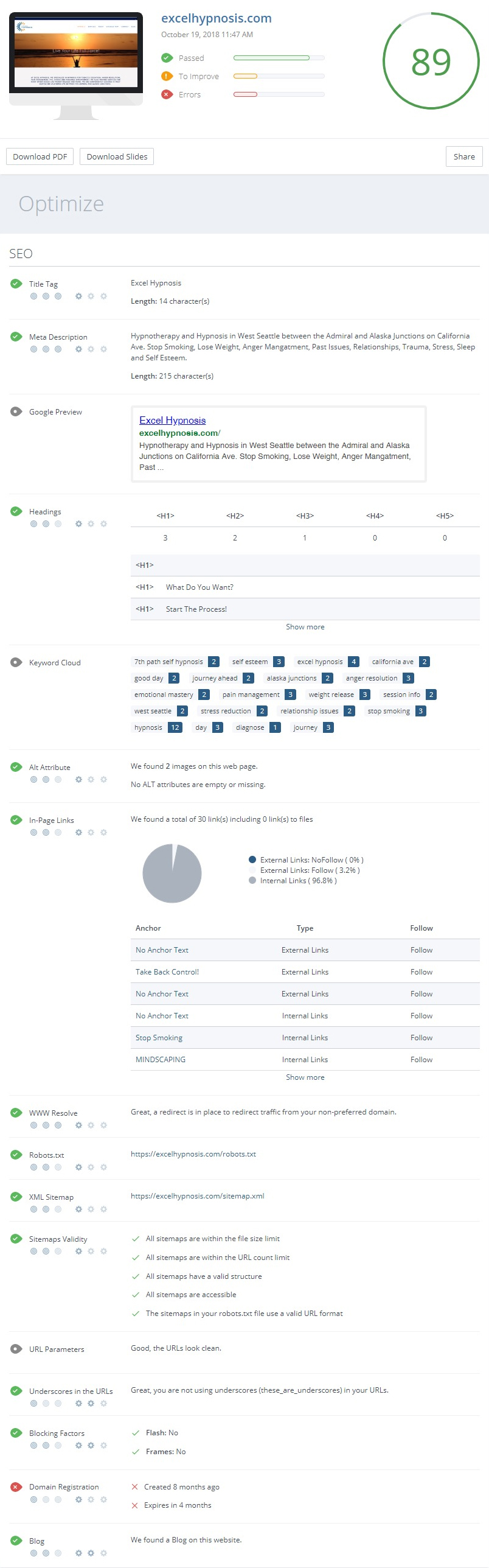
Task: Click the orange To Improve progress bar
Action: pos(279,76)
